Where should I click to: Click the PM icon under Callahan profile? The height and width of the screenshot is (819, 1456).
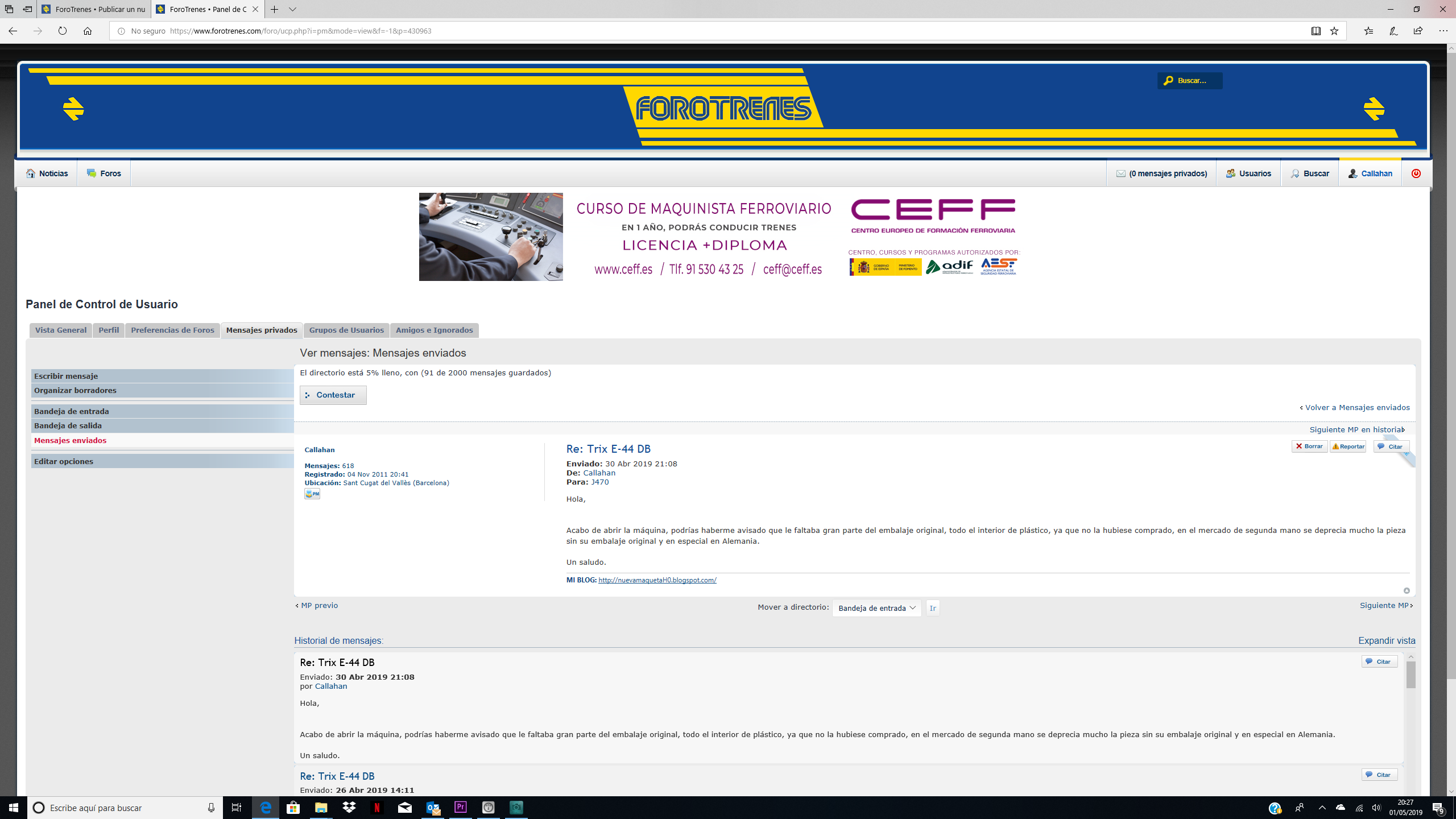point(312,494)
